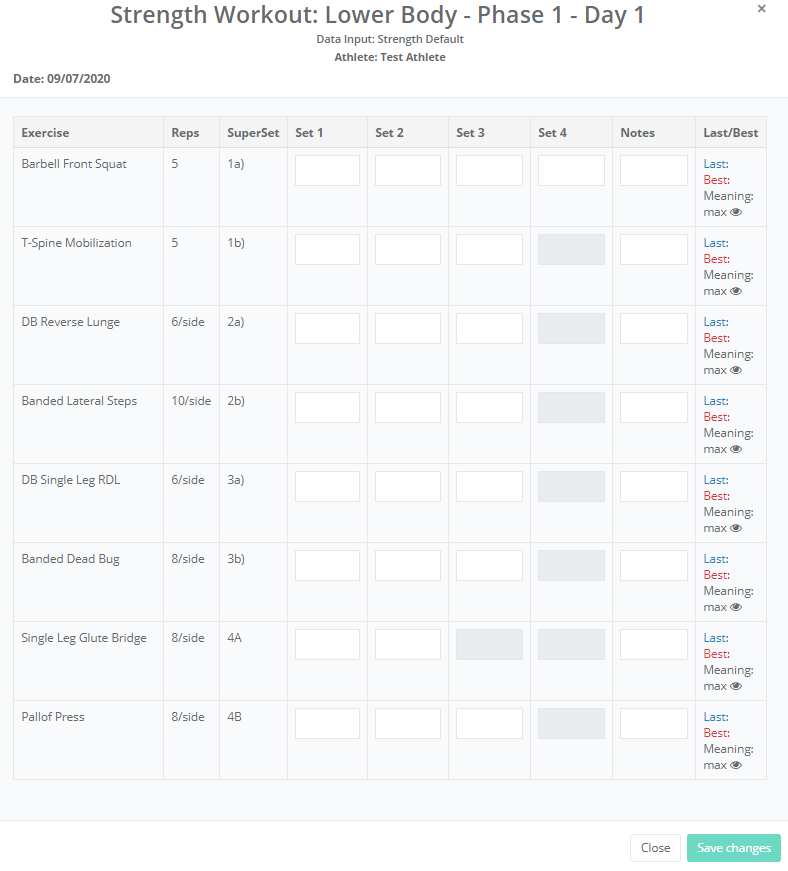
Task: Focus Notes field for Single Leg Glute Bridge
Action: click(654, 644)
